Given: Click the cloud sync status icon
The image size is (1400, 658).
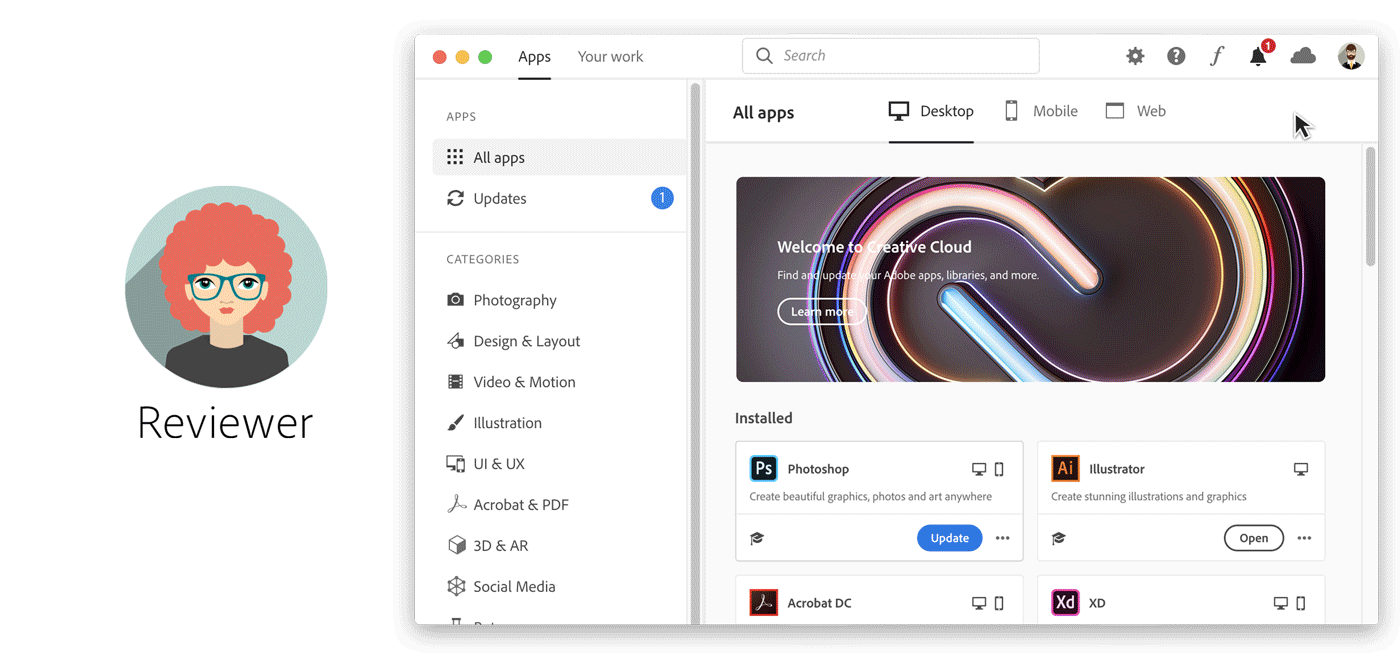Looking at the screenshot, I should point(1303,57).
